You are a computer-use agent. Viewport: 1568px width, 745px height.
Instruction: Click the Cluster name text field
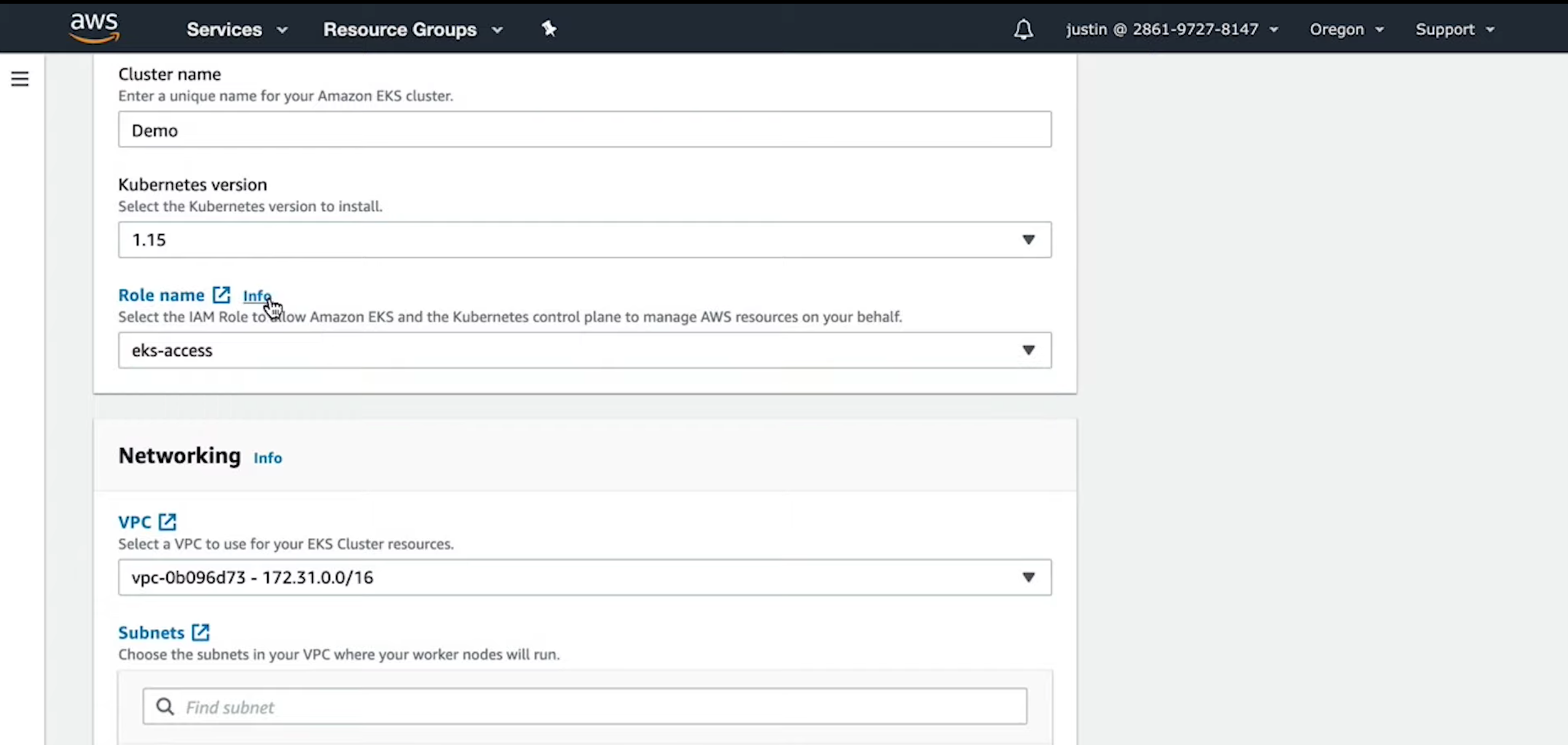[584, 130]
